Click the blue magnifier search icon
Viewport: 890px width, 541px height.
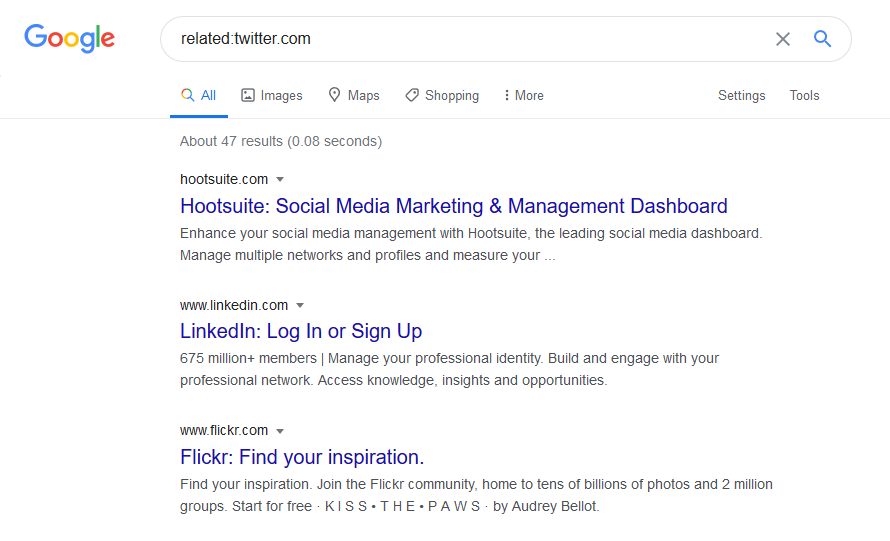822,39
